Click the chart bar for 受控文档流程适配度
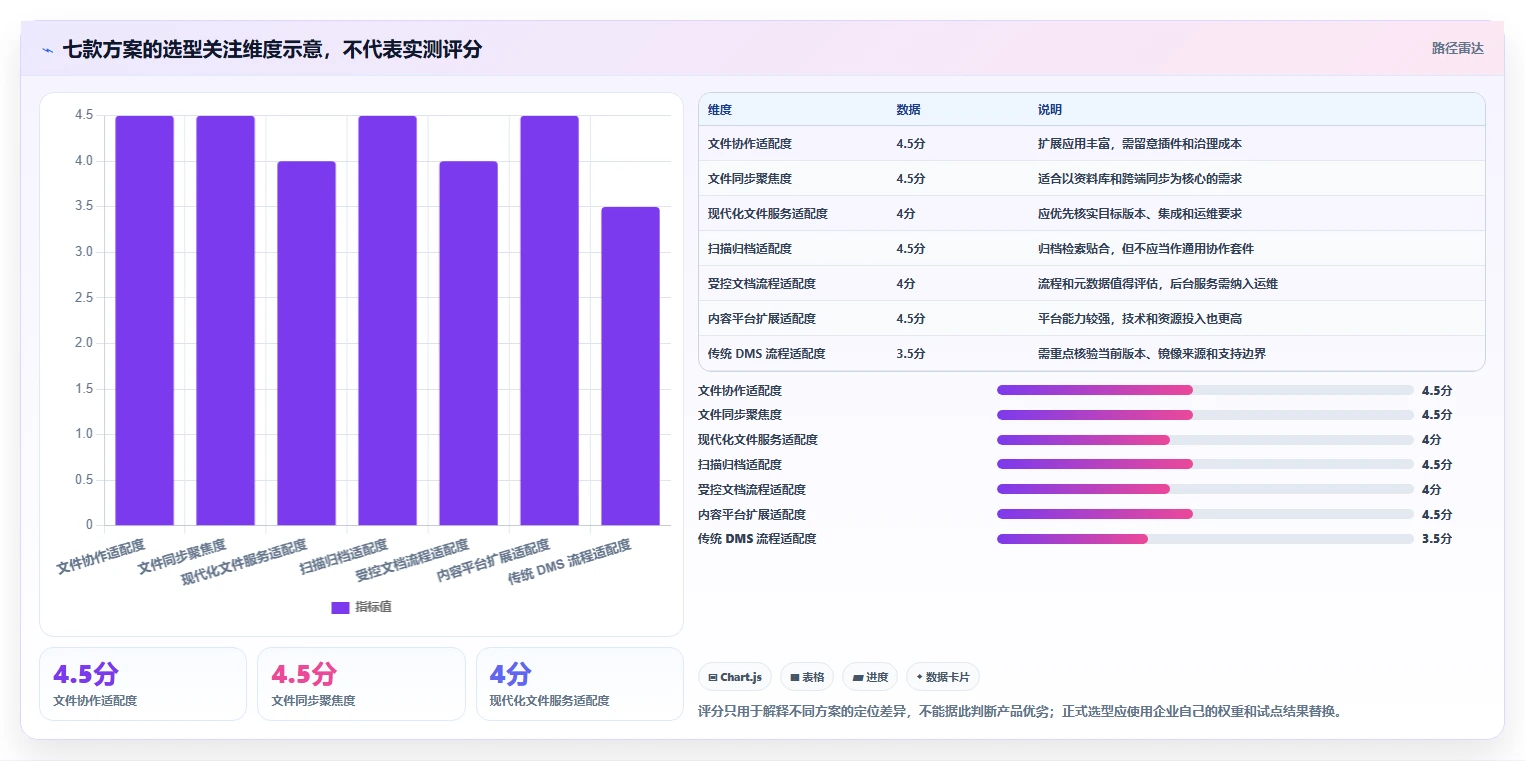The image size is (1525, 761). (x=468, y=343)
